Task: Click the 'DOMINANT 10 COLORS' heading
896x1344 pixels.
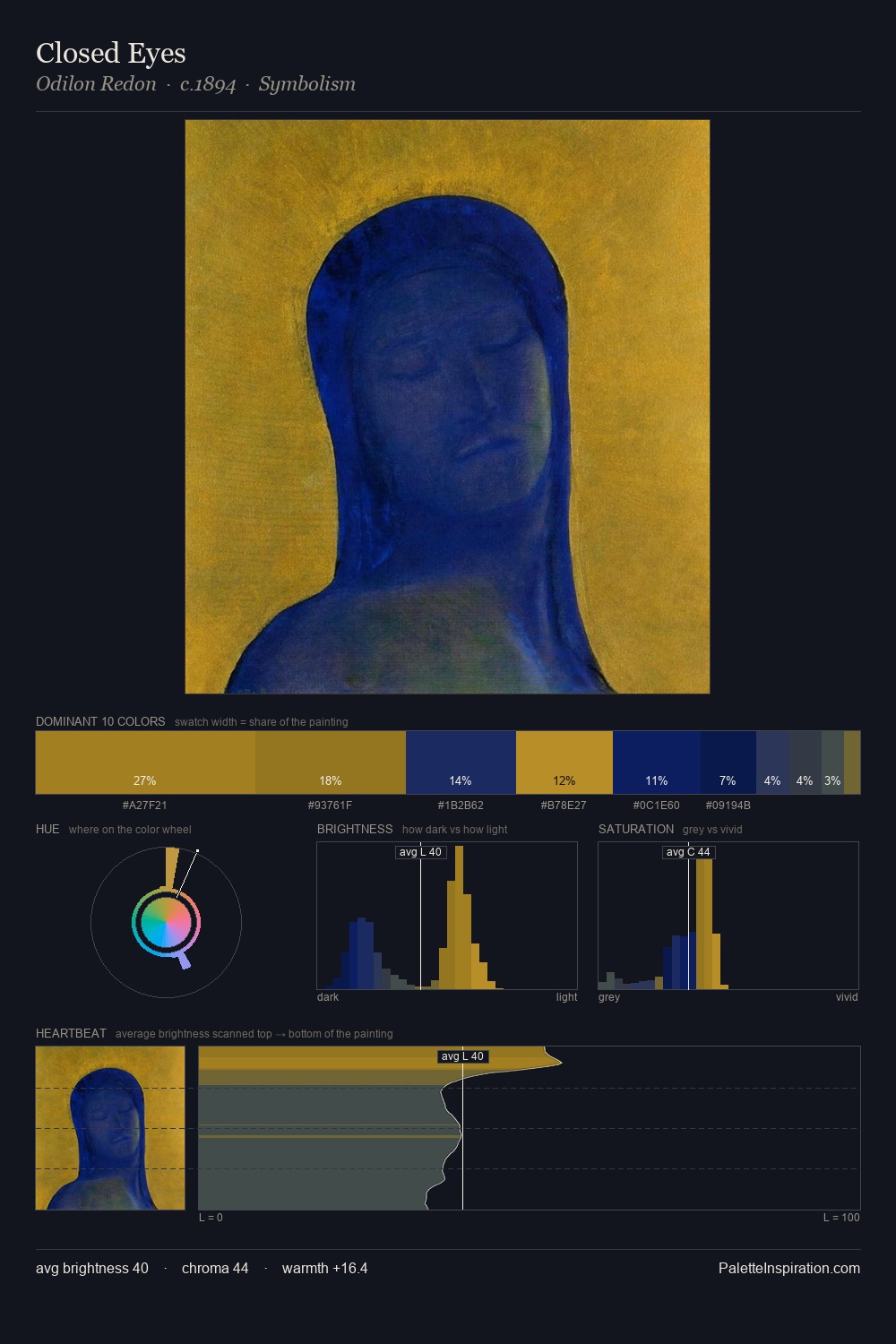Action: pyautogui.click(x=100, y=721)
